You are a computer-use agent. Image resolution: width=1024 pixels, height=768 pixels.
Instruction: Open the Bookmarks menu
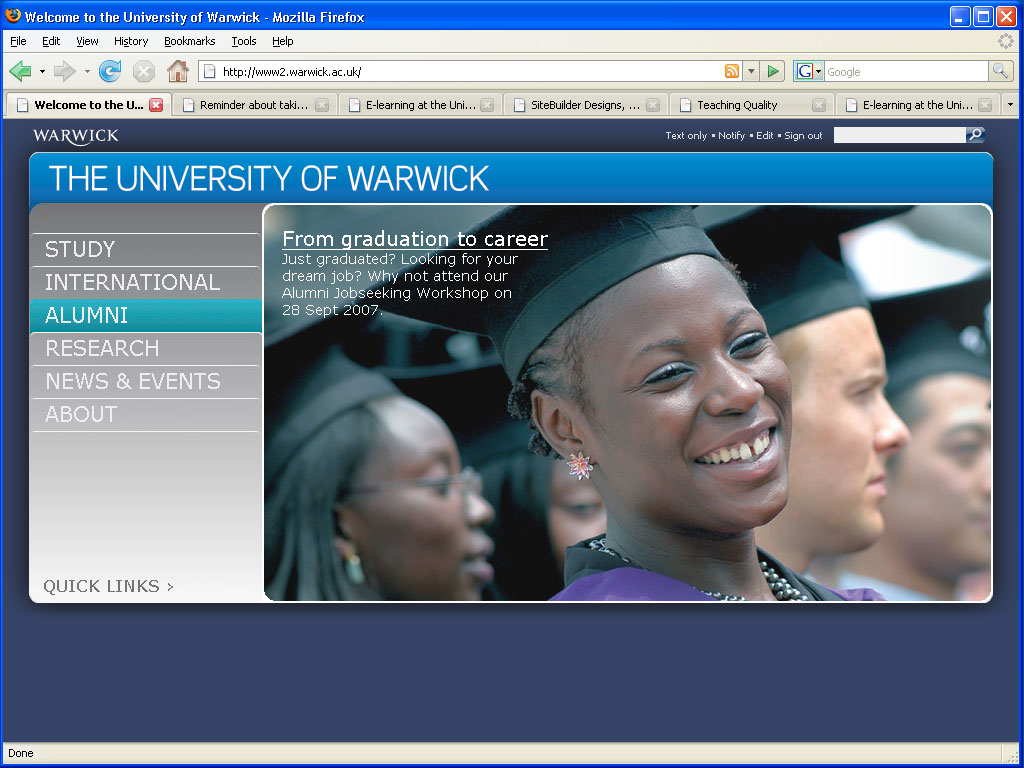[x=189, y=41]
